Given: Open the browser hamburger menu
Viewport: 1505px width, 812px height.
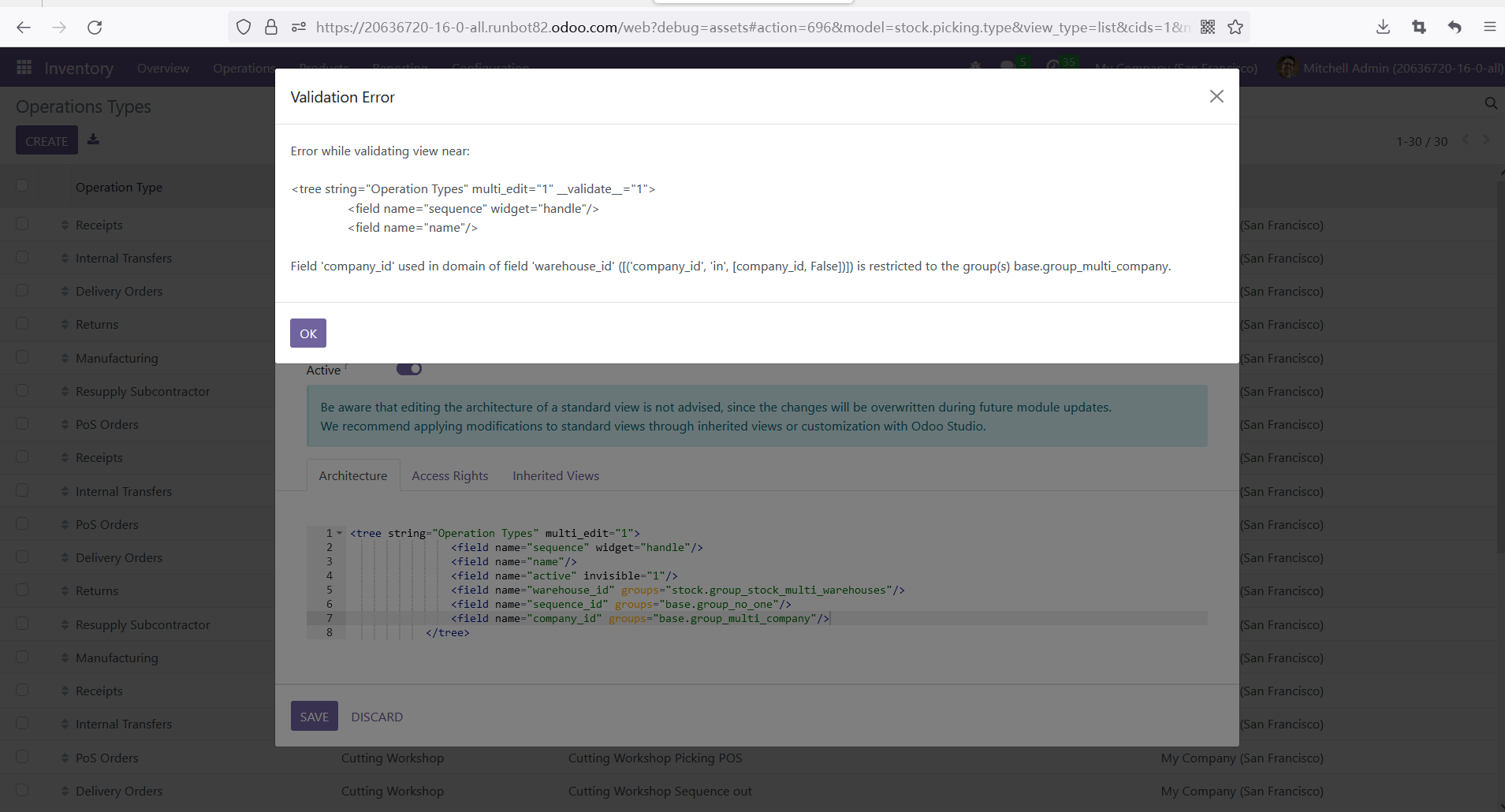Looking at the screenshot, I should pyautogui.click(x=1490, y=27).
